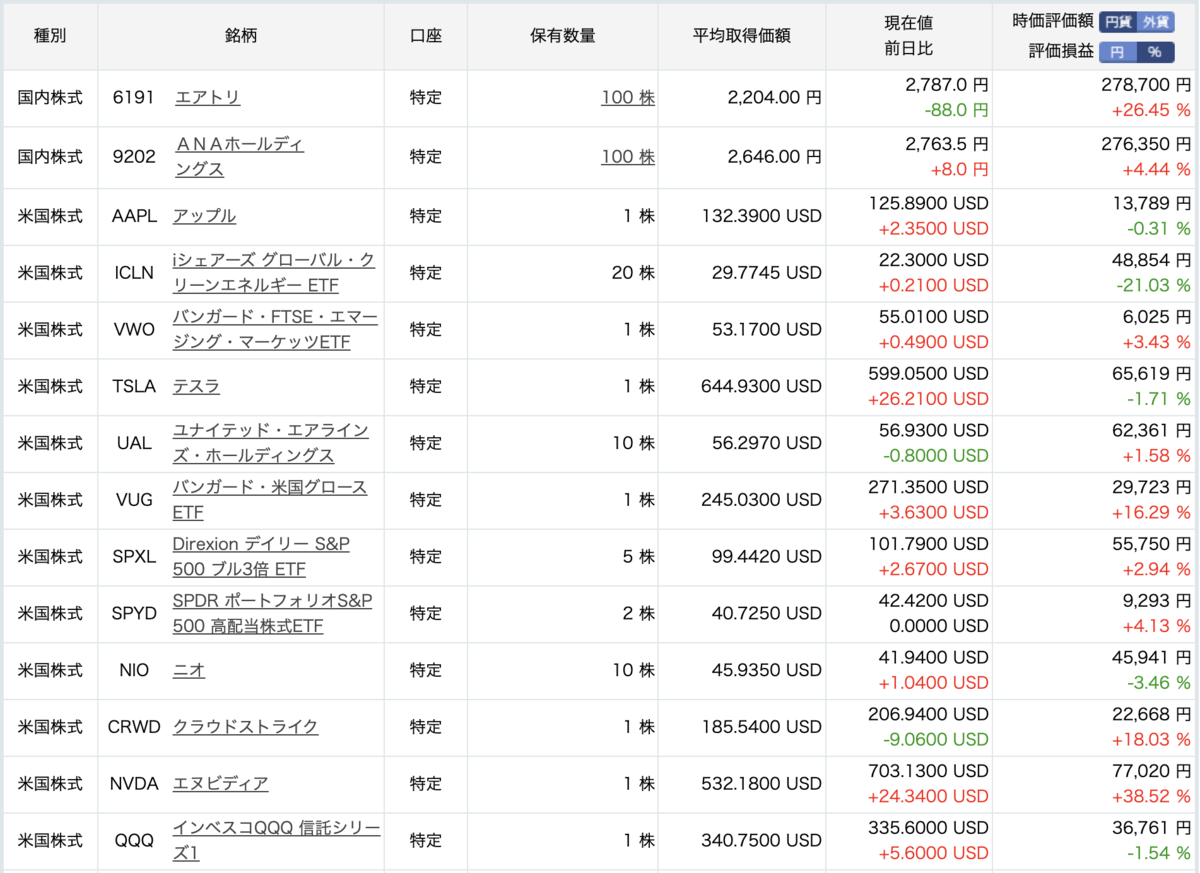Select the ICLN ticker symbol
This screenshot has height=873, width=1200.
point(134,273)
